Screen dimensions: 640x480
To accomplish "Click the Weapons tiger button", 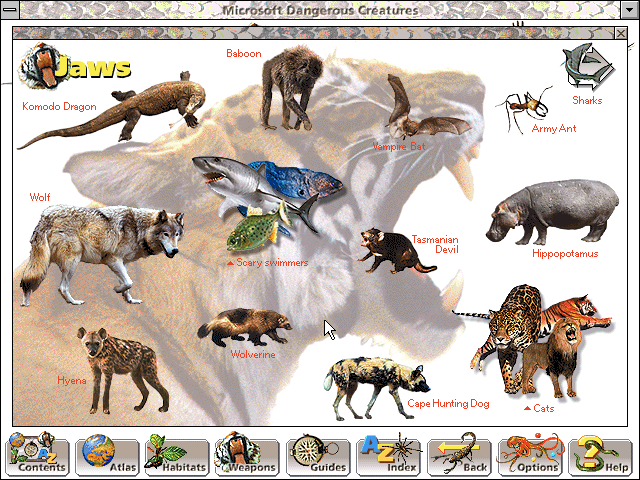I will 248,454.
